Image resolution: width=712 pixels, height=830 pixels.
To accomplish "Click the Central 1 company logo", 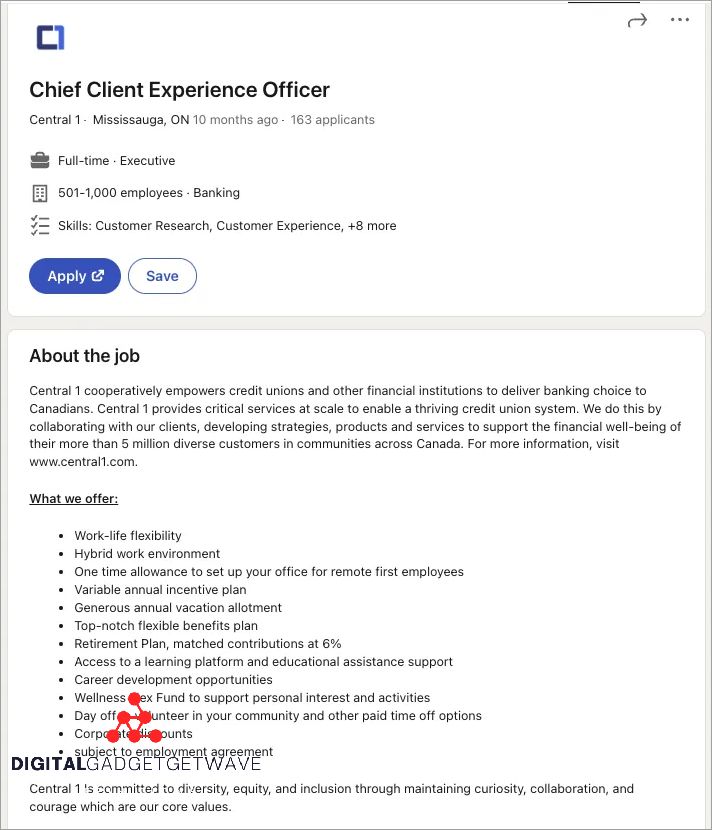I will pyautogui.click(x=50, y=38).
